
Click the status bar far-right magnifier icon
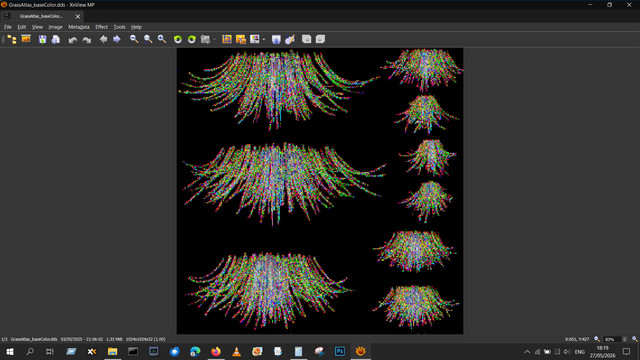point(635,339)
